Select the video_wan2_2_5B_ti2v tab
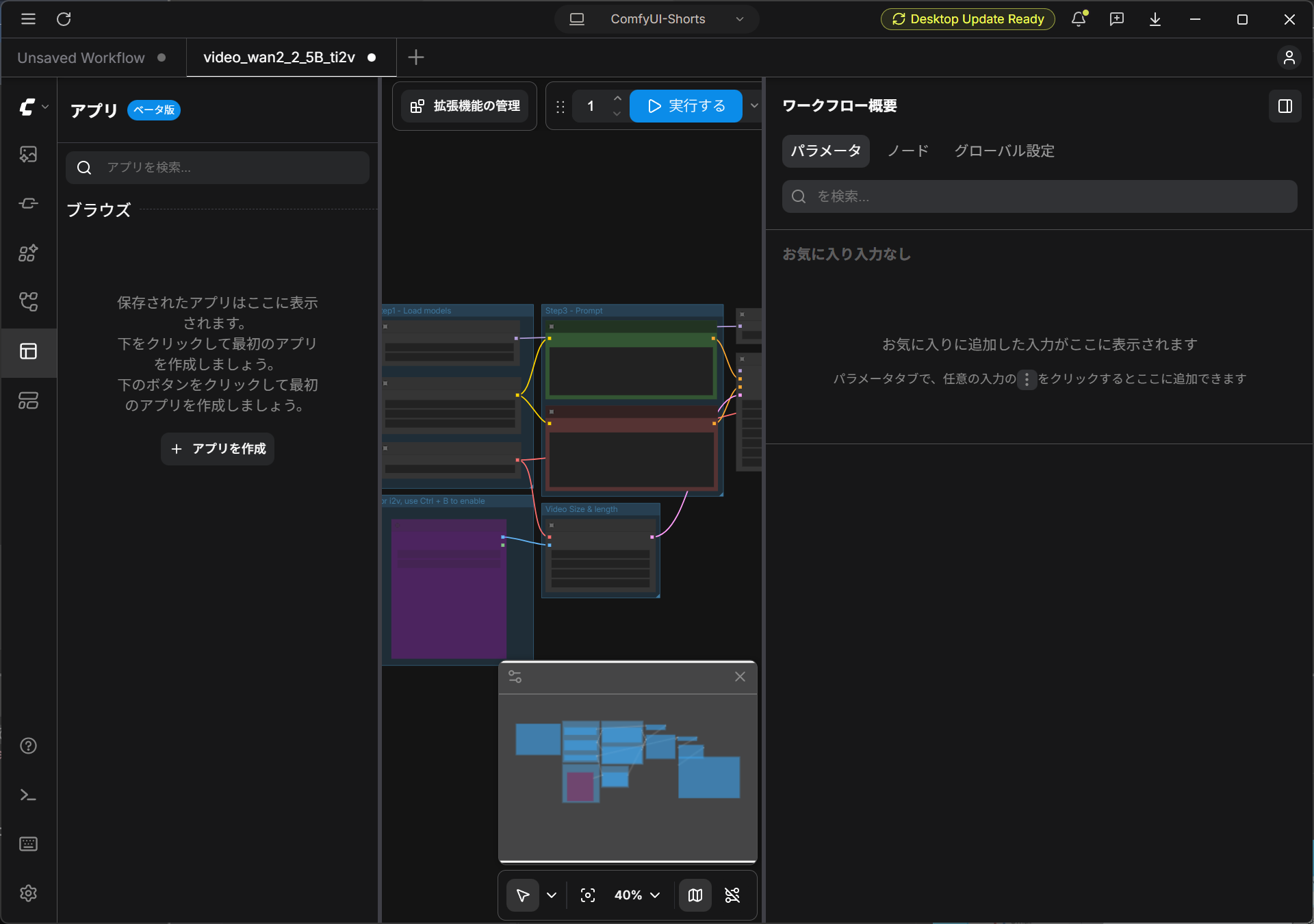 coord(291,57)
